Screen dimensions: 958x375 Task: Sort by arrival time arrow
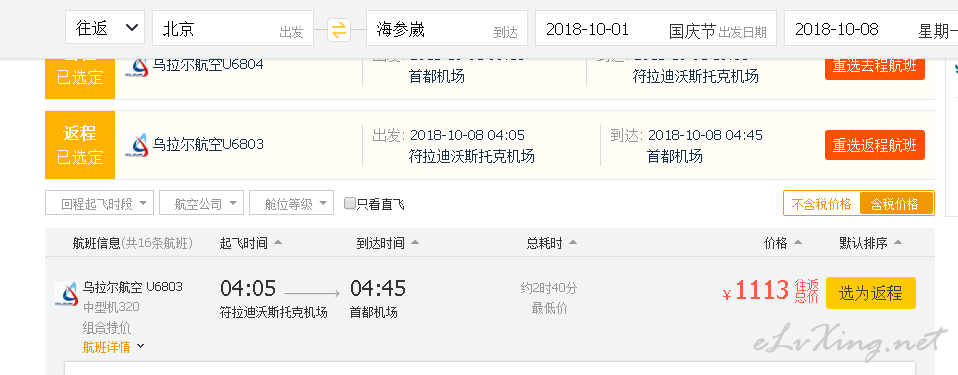[x=415, y=243]
